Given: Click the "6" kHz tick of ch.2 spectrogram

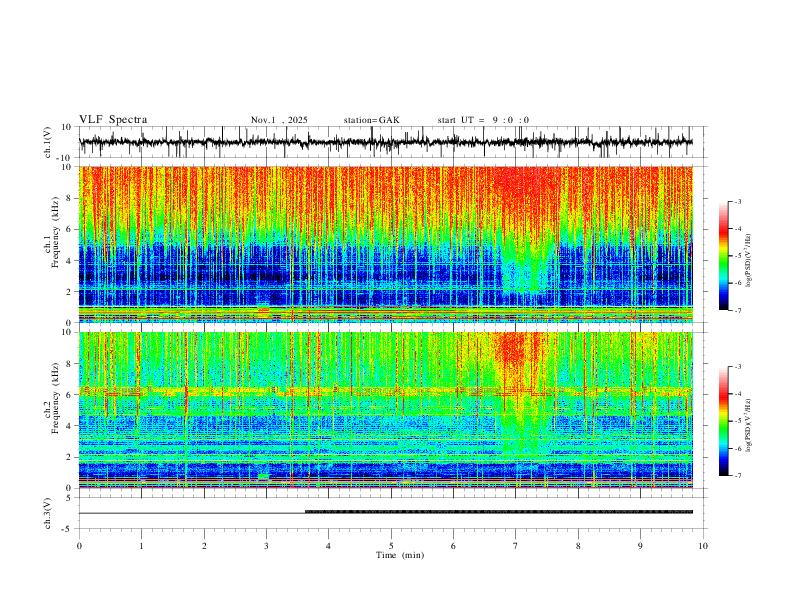Looking at the screenshot, I should 69,394.
